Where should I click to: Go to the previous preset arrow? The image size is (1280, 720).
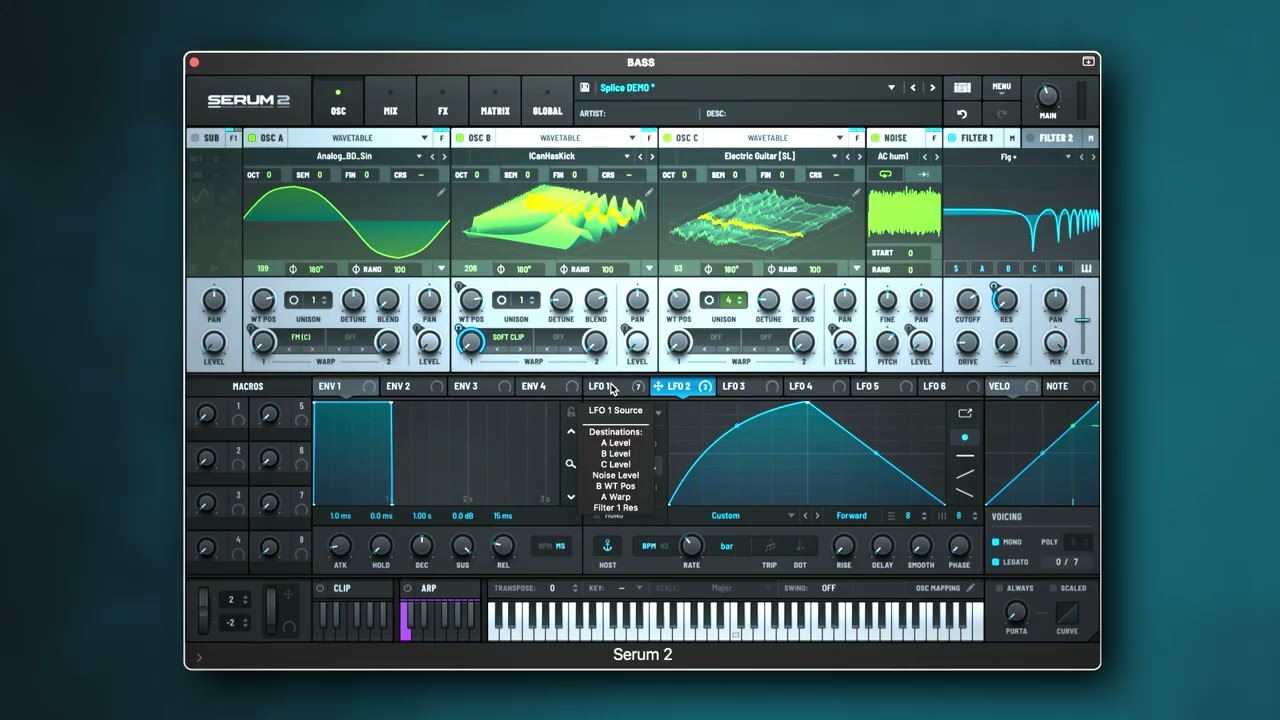pos(912,88)
